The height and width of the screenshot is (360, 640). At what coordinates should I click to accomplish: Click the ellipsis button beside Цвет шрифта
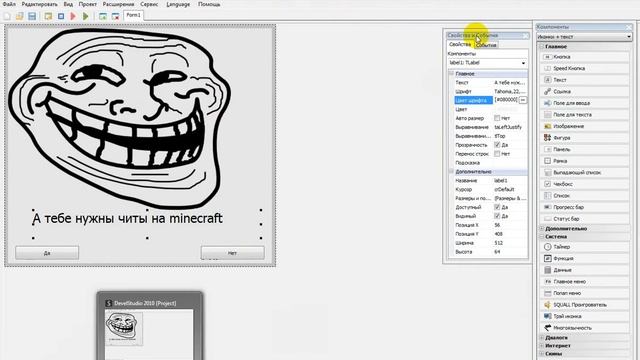tap(523, 100)
